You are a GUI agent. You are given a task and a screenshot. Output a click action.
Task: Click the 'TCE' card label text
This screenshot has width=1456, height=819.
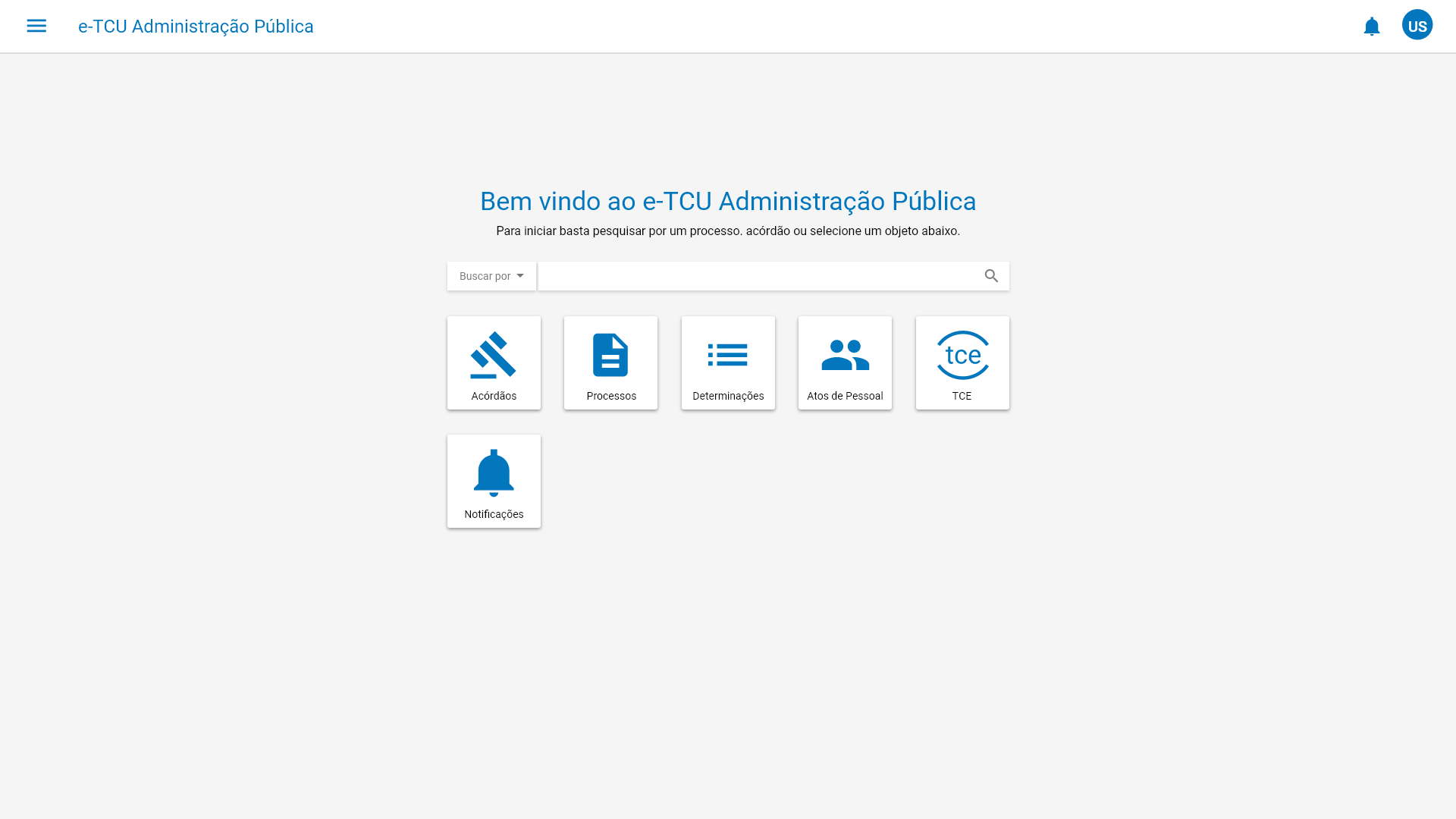pos(962,396)
